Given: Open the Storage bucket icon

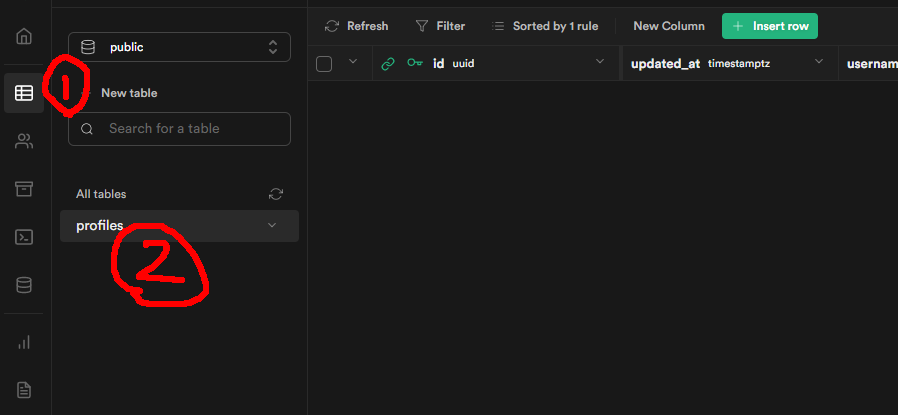Looking at the screenshot, I should 24,189.
